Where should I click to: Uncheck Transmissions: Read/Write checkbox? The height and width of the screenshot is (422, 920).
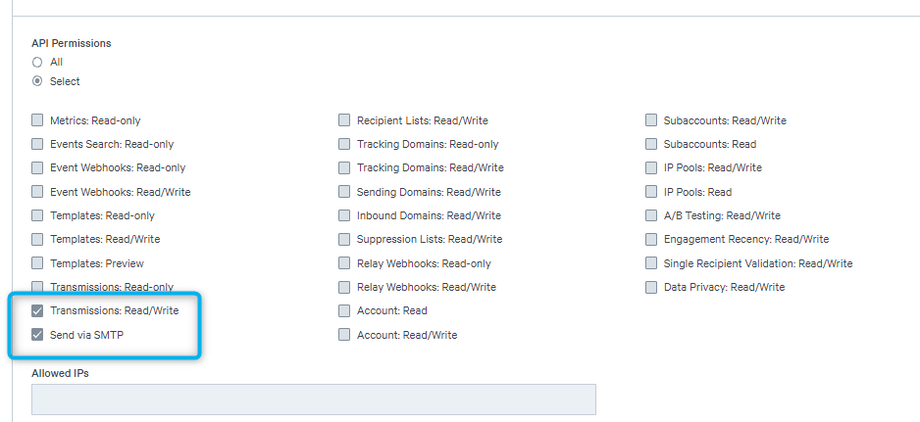[38, 311]
